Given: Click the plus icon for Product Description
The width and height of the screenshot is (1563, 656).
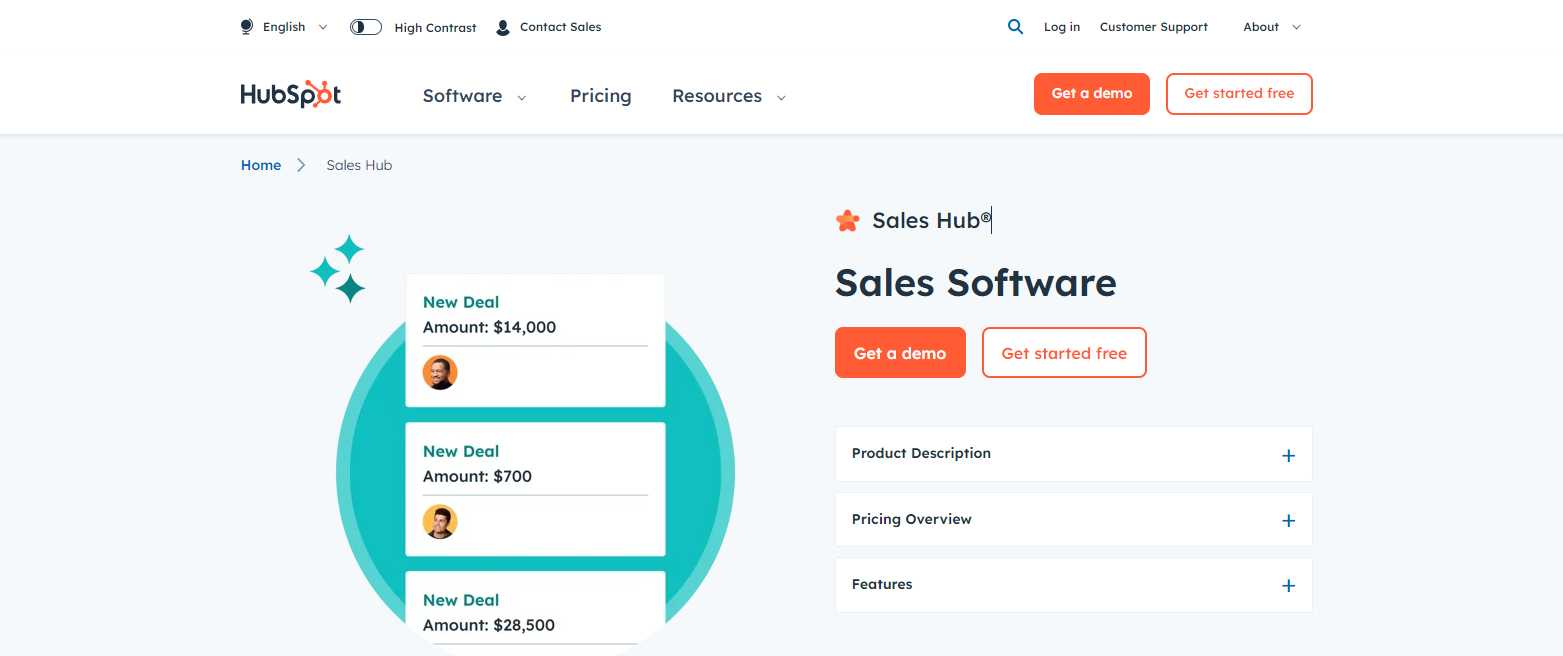Looking at the screenshot, I should [x=1288, y=455].
